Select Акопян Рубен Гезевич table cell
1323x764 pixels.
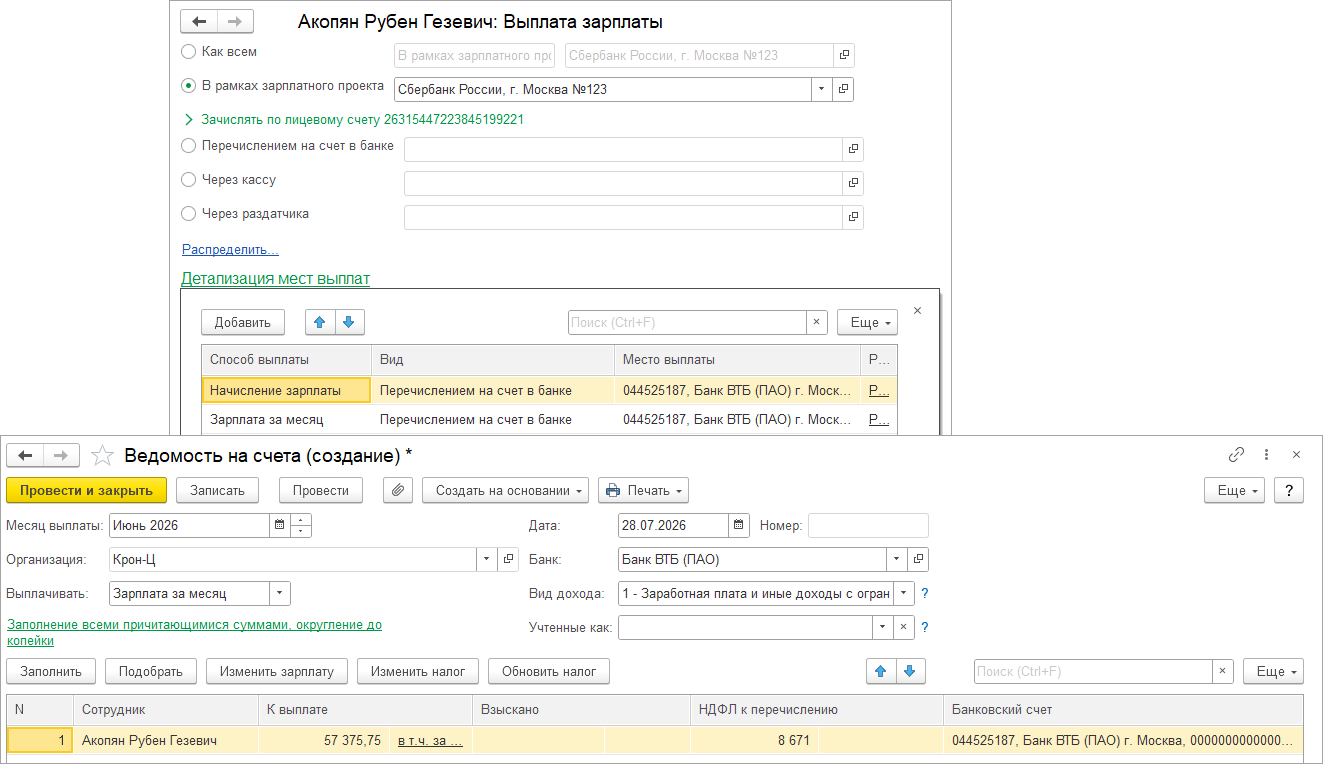click(x=165, y=741)
